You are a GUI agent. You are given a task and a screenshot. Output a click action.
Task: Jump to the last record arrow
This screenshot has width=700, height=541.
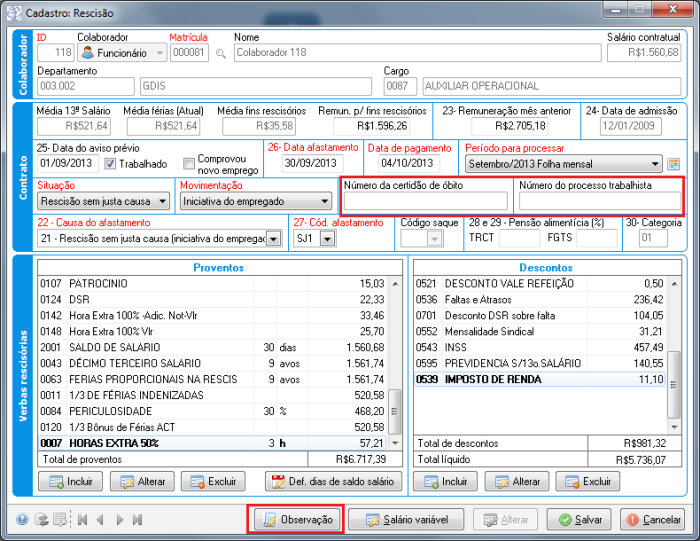138,520
